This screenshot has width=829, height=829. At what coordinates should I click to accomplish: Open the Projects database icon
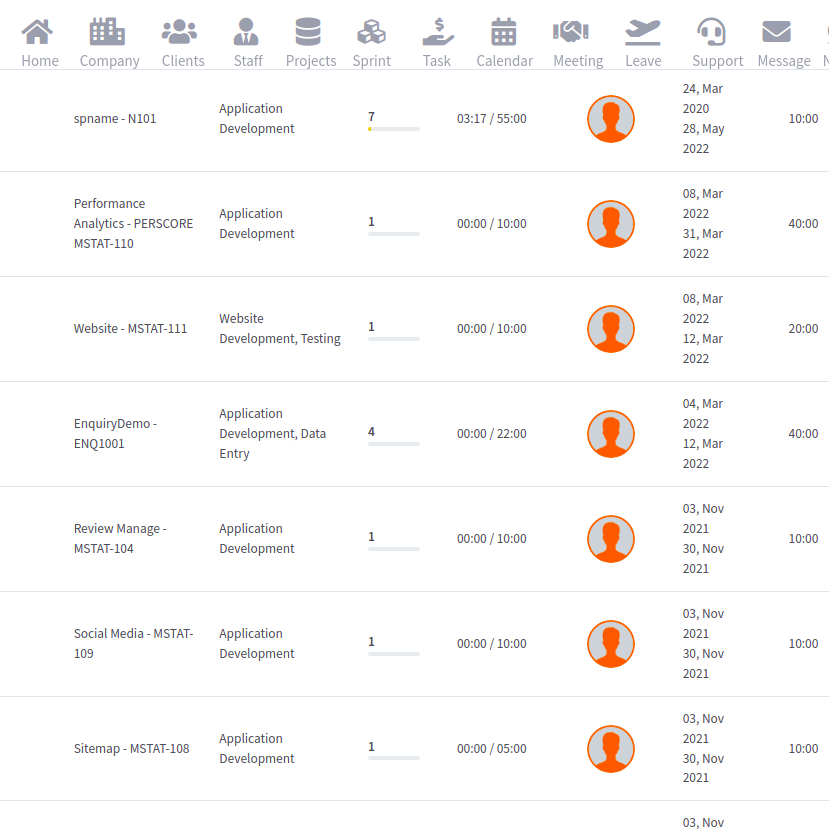tap(308, 33)
